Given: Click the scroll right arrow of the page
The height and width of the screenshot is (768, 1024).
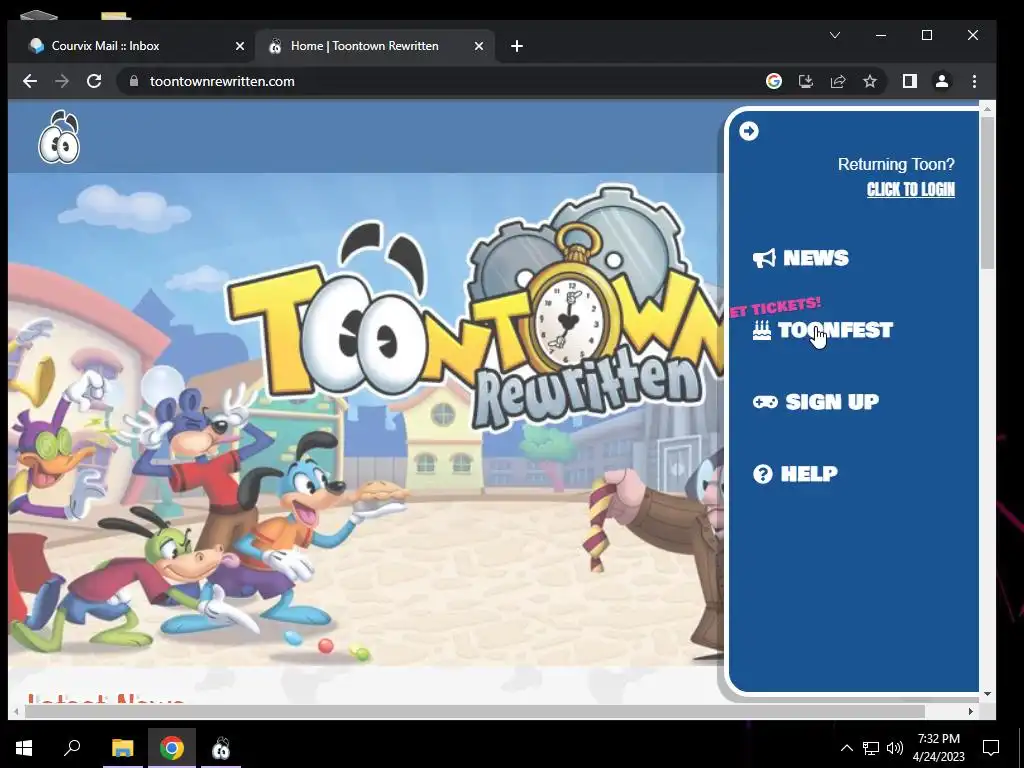Looking at the screenshot, I should click(x=970, y=711).
